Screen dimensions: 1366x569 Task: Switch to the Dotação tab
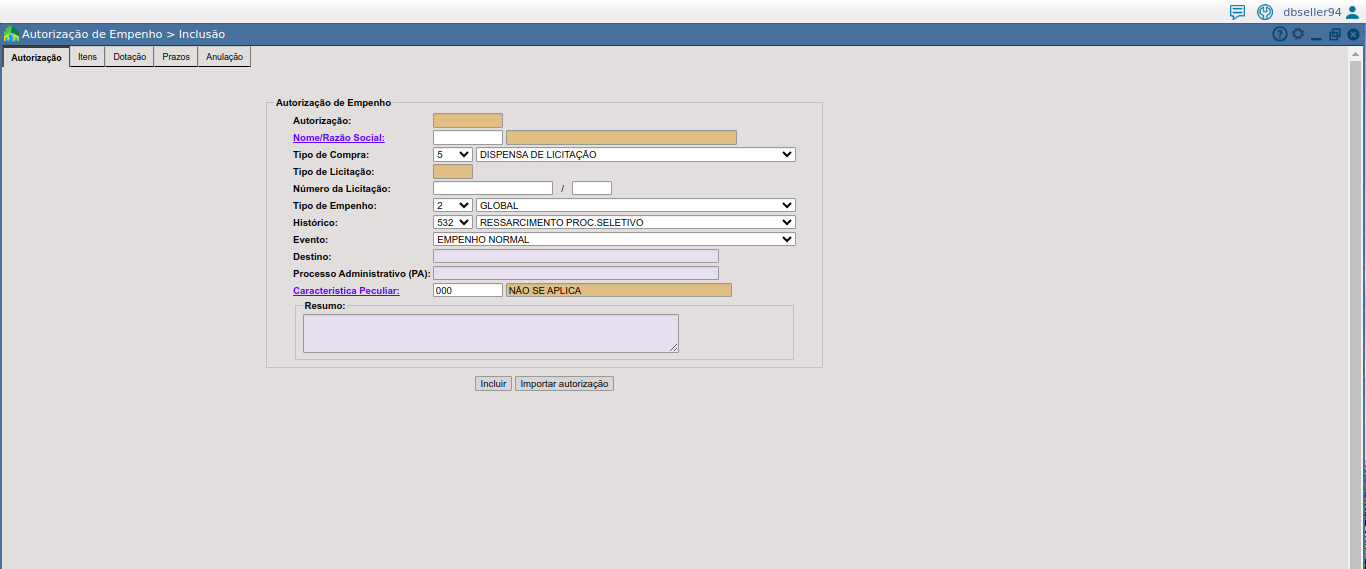point(129,57)
